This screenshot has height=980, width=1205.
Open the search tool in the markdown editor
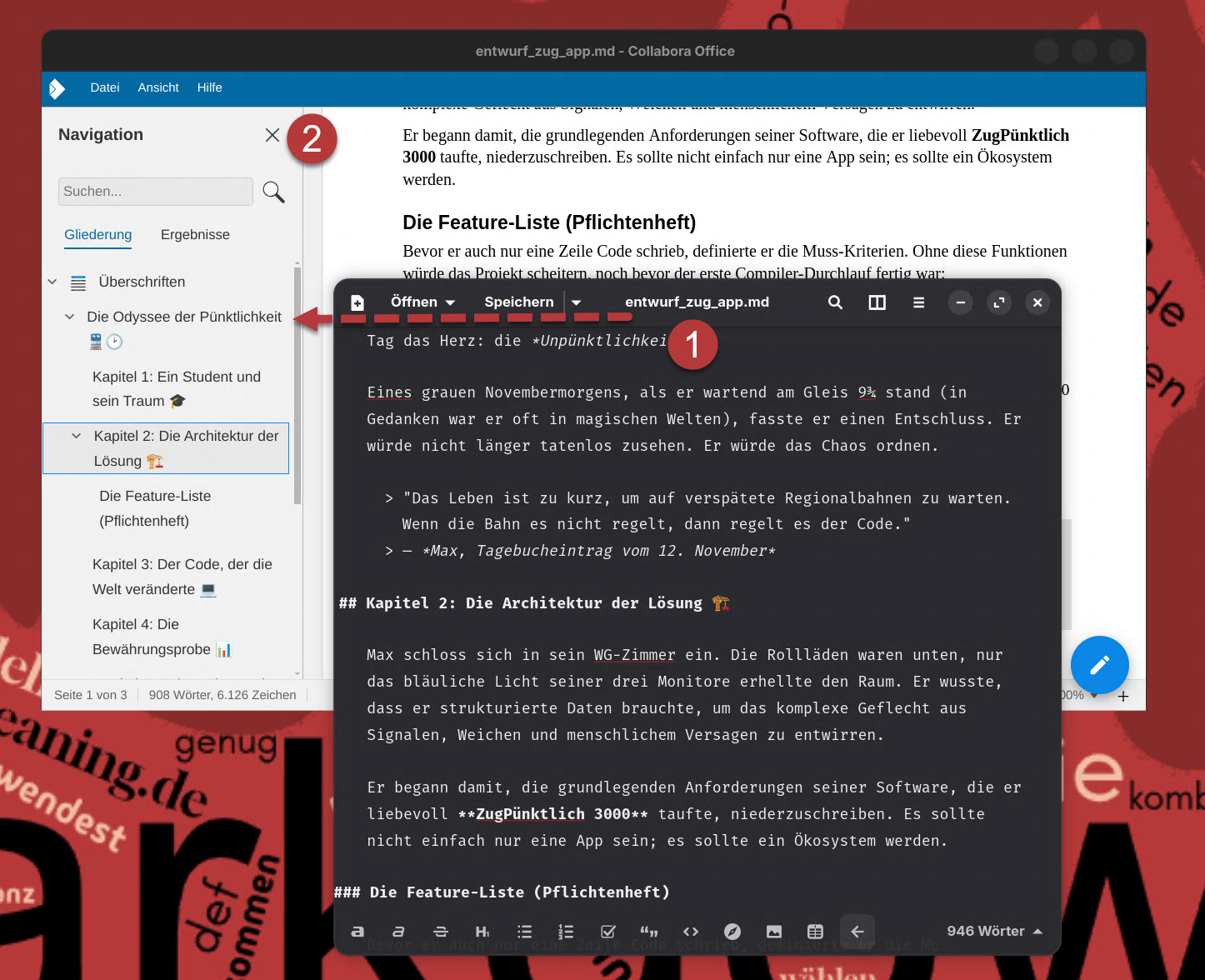coord(835,302)
